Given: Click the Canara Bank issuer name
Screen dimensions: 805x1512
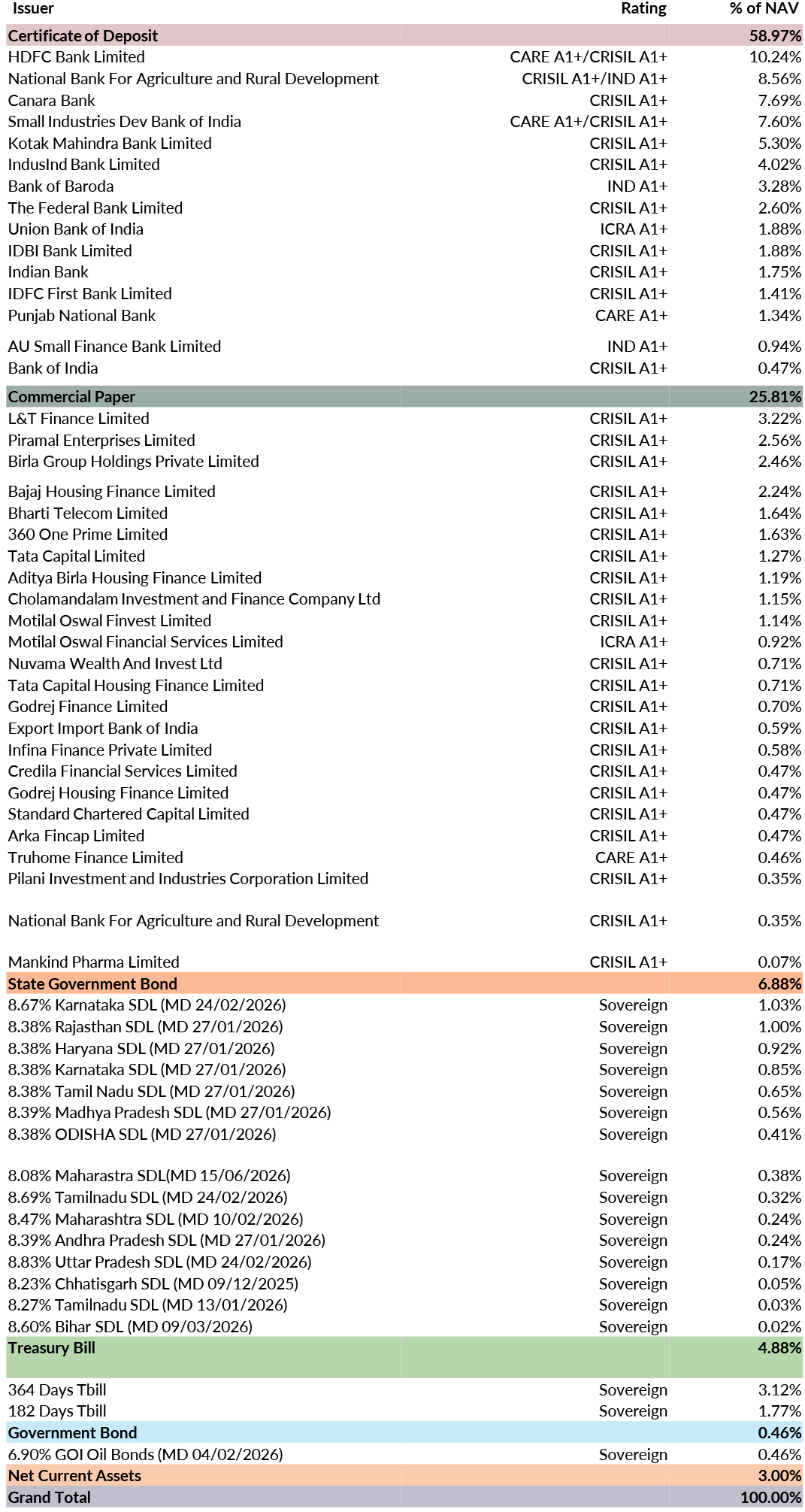Looking at the screenshot, I should pos(52,101).
